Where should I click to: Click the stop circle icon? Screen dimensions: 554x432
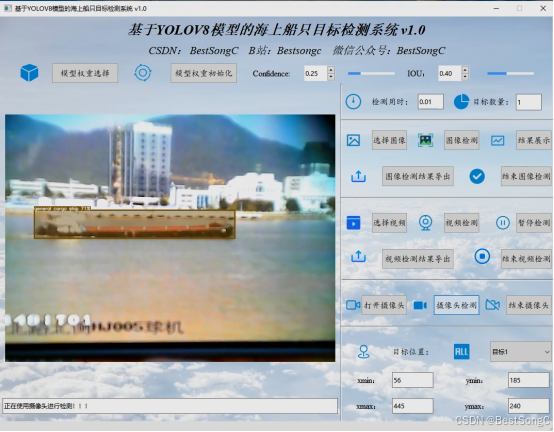482,256
